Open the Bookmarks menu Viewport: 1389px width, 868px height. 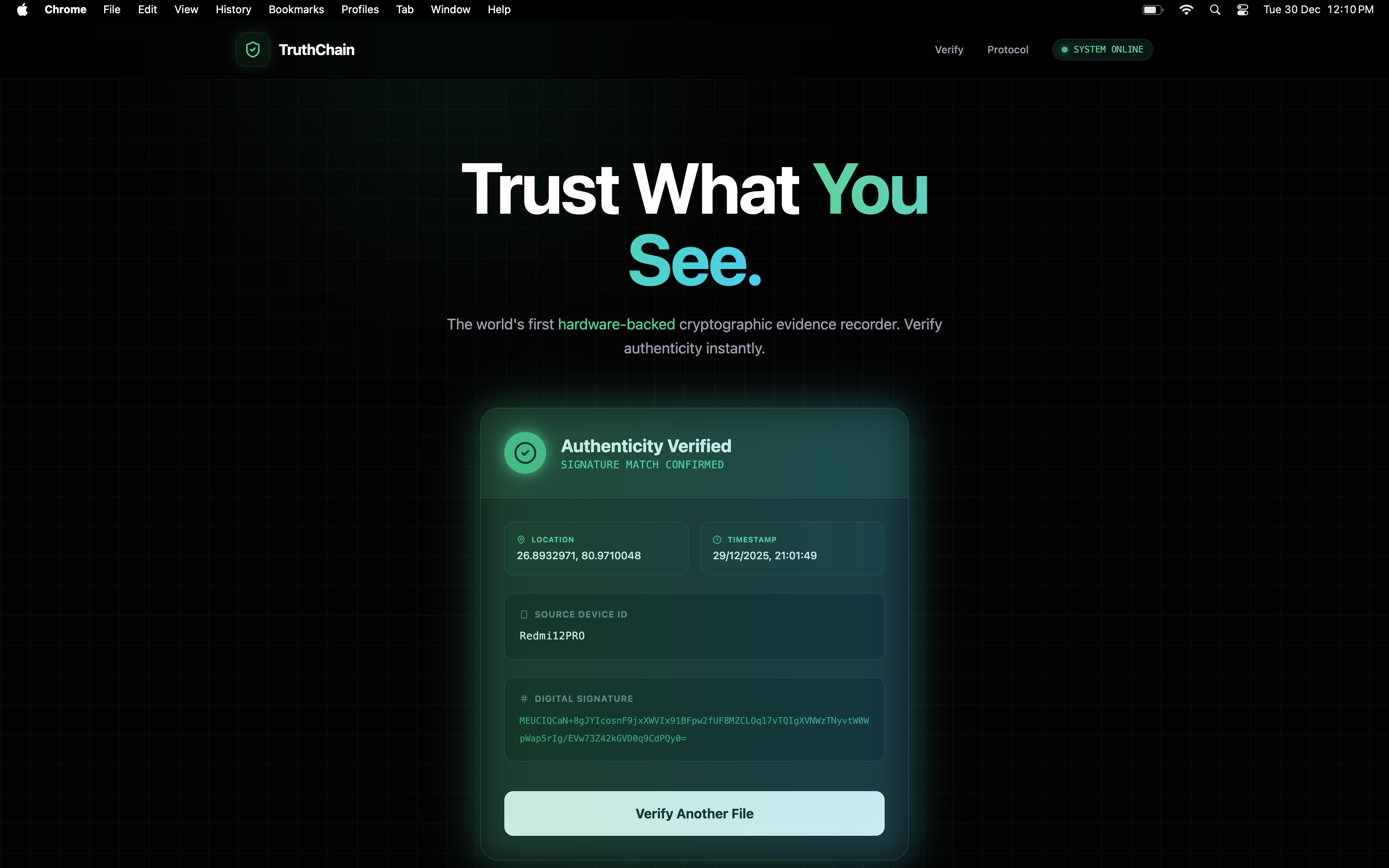tap(296, 10)
